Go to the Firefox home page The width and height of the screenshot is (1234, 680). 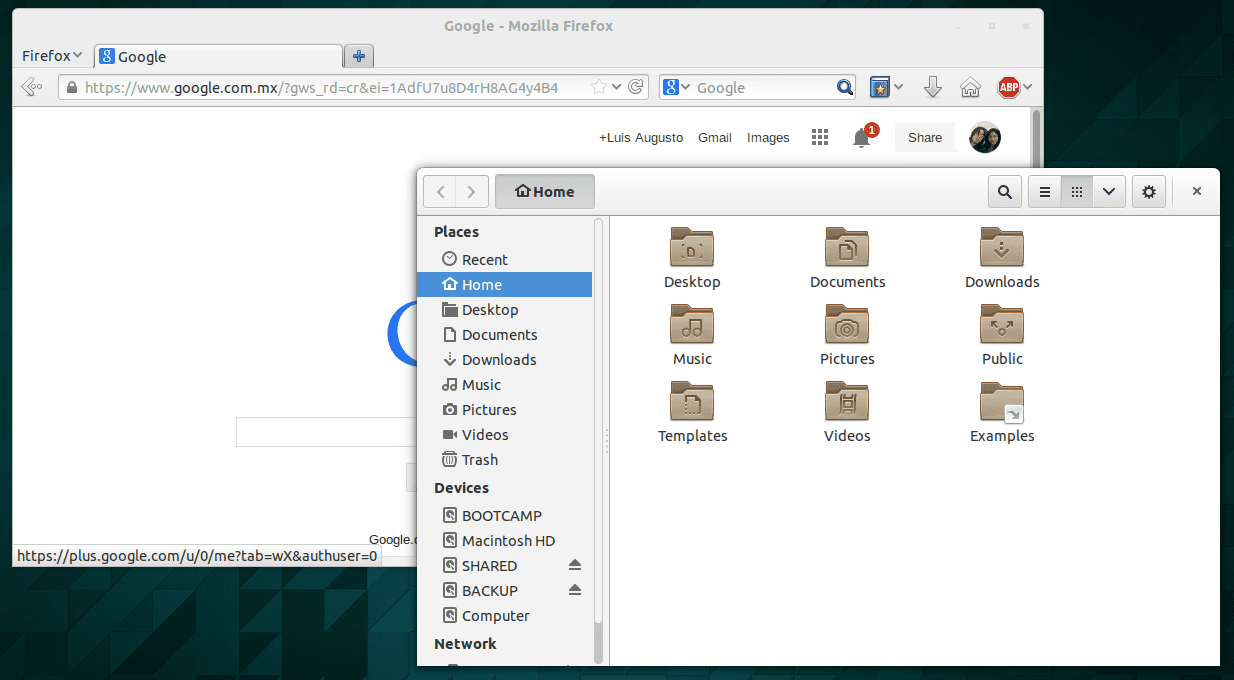[x=970, y=87]
